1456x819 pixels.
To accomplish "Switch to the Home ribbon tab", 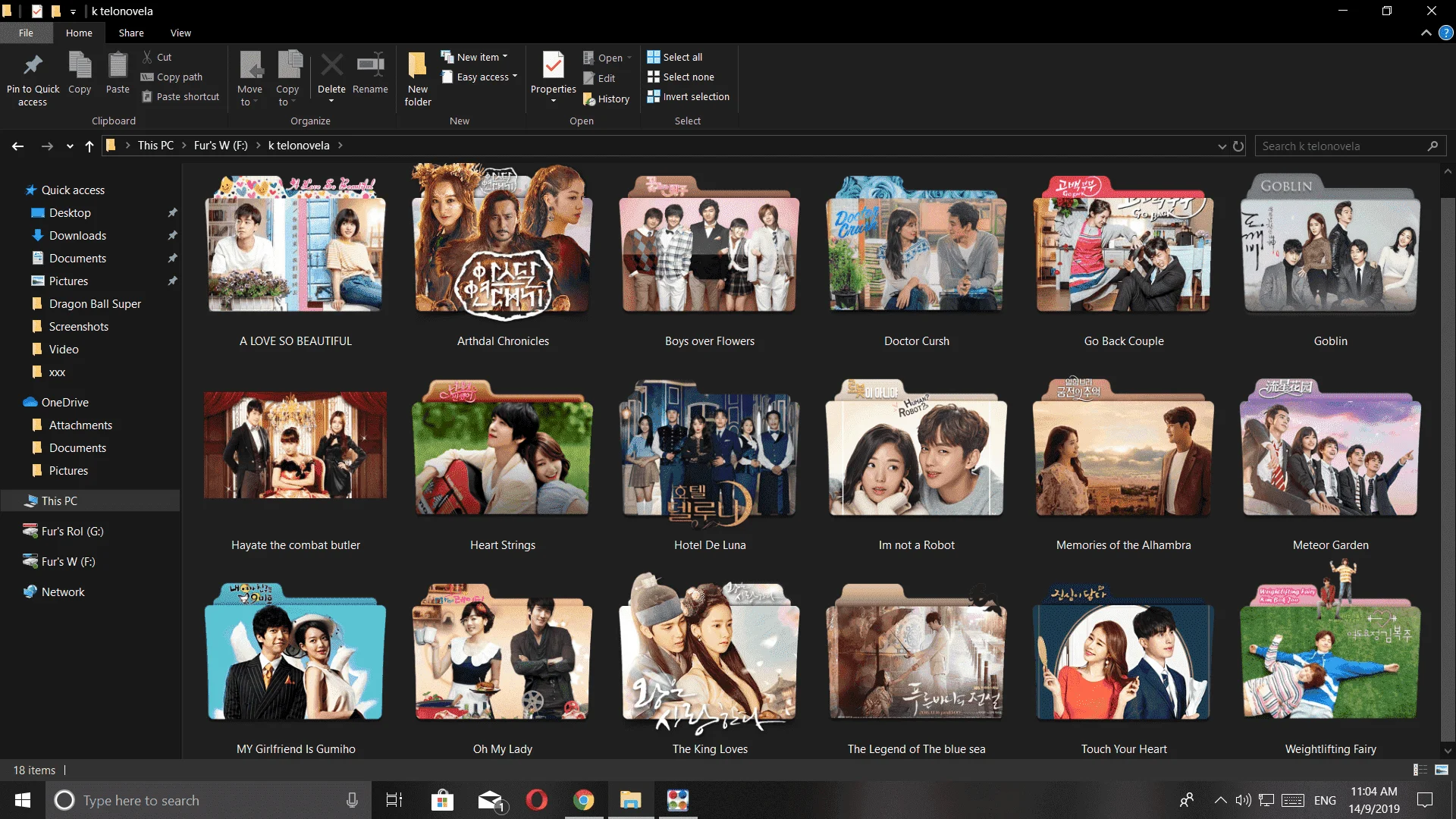I will 79,33.
